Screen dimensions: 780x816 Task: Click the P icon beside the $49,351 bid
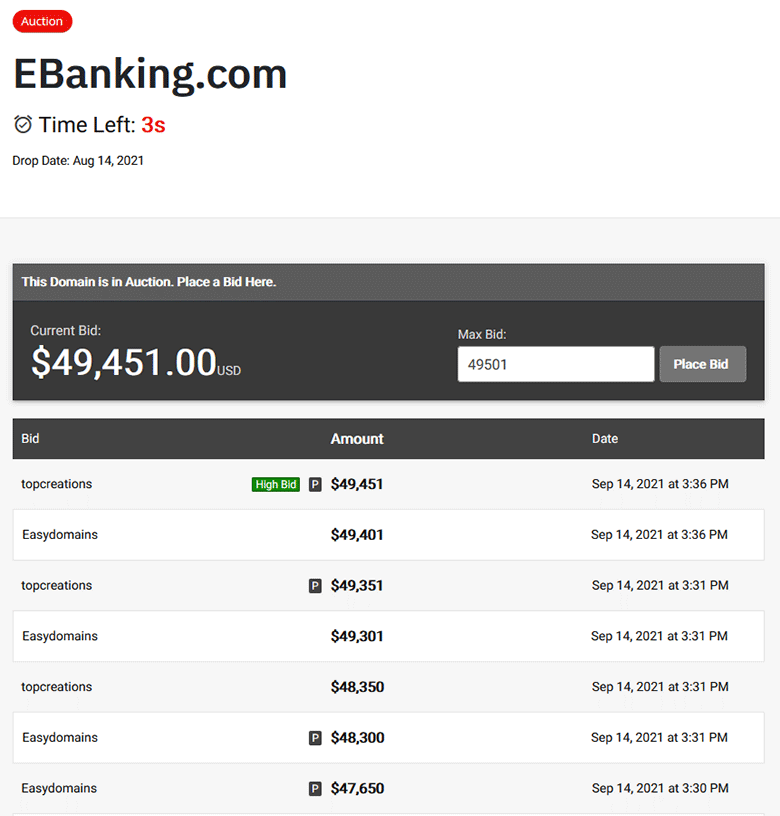coord(315,586)
